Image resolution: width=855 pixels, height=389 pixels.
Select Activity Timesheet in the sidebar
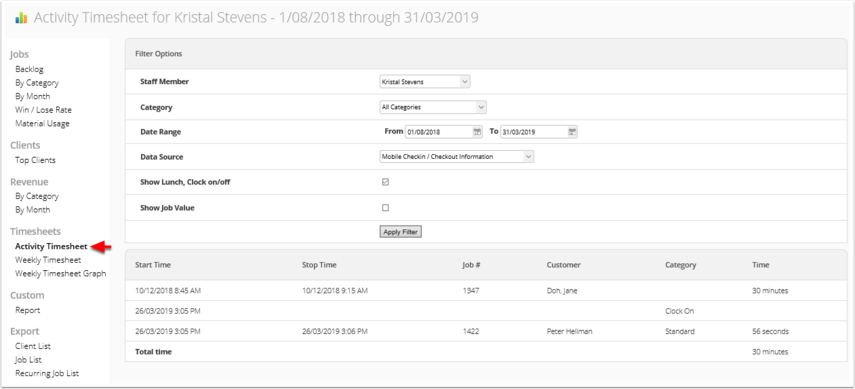pyautogui.click(x=51, y=246)
